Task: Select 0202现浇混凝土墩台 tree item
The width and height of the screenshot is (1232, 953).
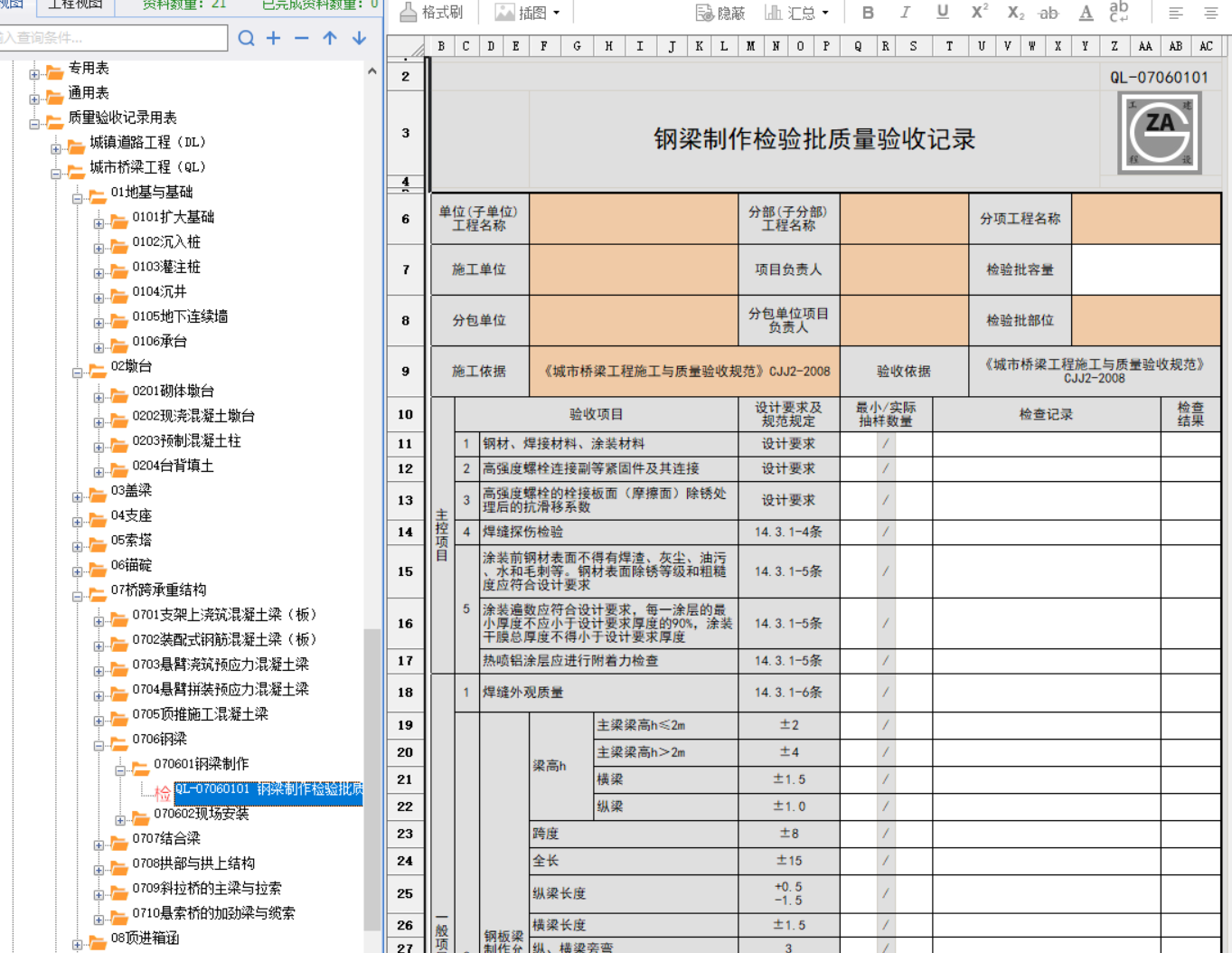Action: point(193,416)
